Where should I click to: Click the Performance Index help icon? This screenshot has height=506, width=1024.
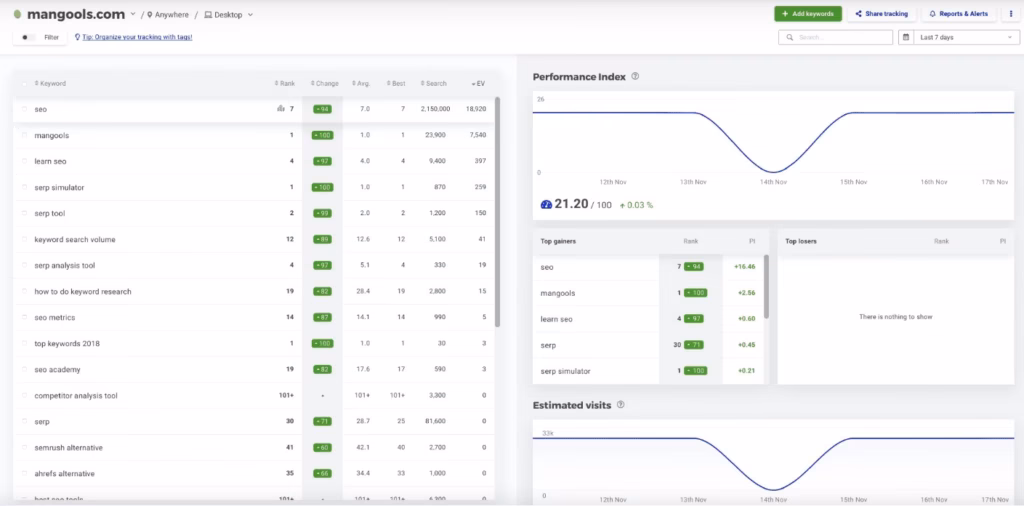click(636, 76)
